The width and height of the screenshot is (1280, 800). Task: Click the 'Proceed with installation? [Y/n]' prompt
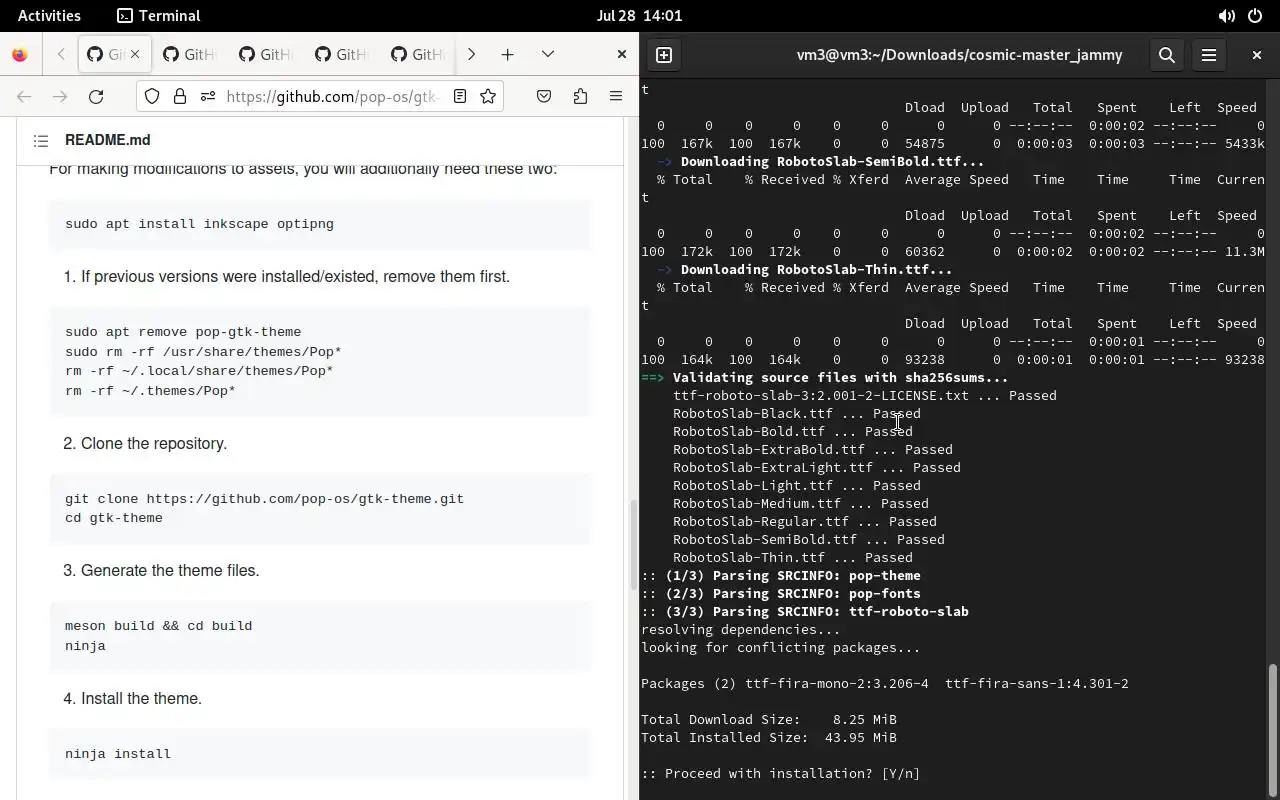coord(780,773)
